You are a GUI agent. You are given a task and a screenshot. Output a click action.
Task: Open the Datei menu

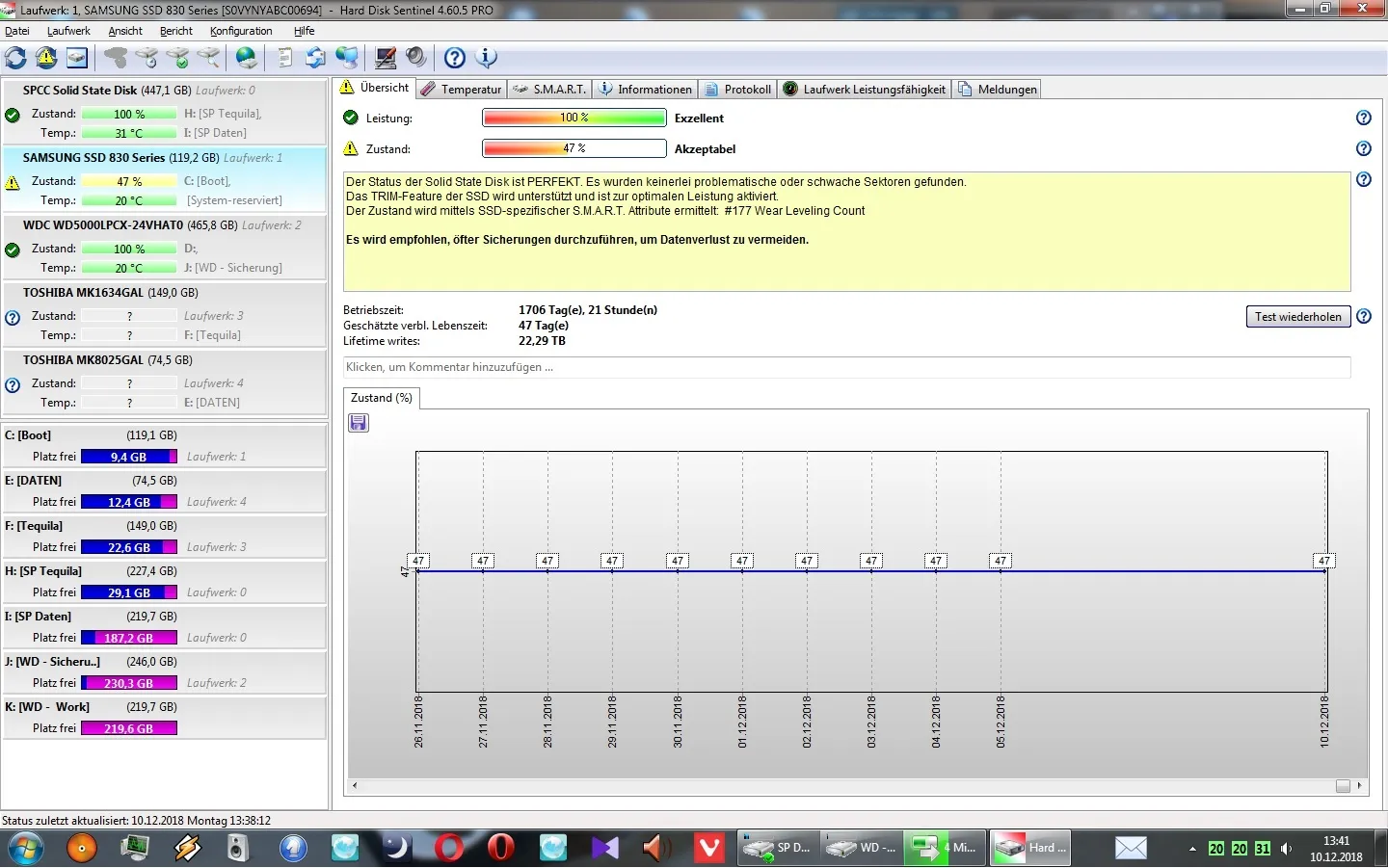tap(17, 31)
